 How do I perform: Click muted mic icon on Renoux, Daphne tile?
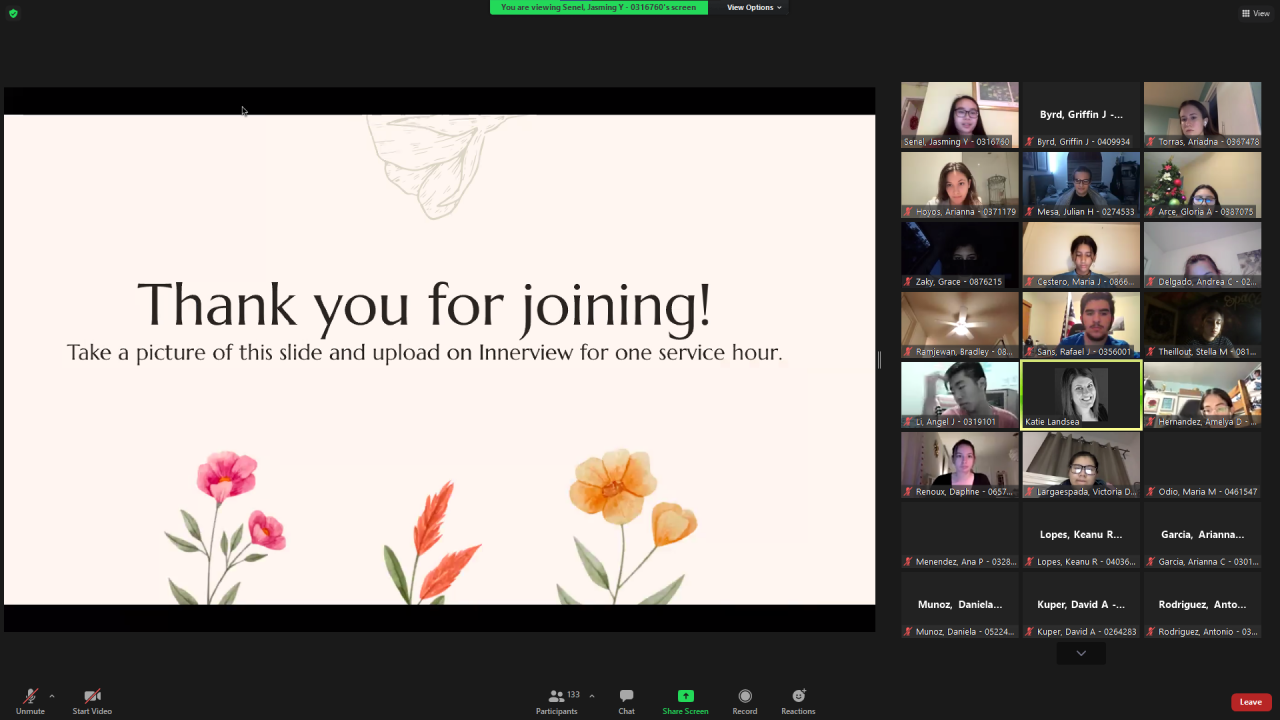pyautogui.click(x=909, y=492)
